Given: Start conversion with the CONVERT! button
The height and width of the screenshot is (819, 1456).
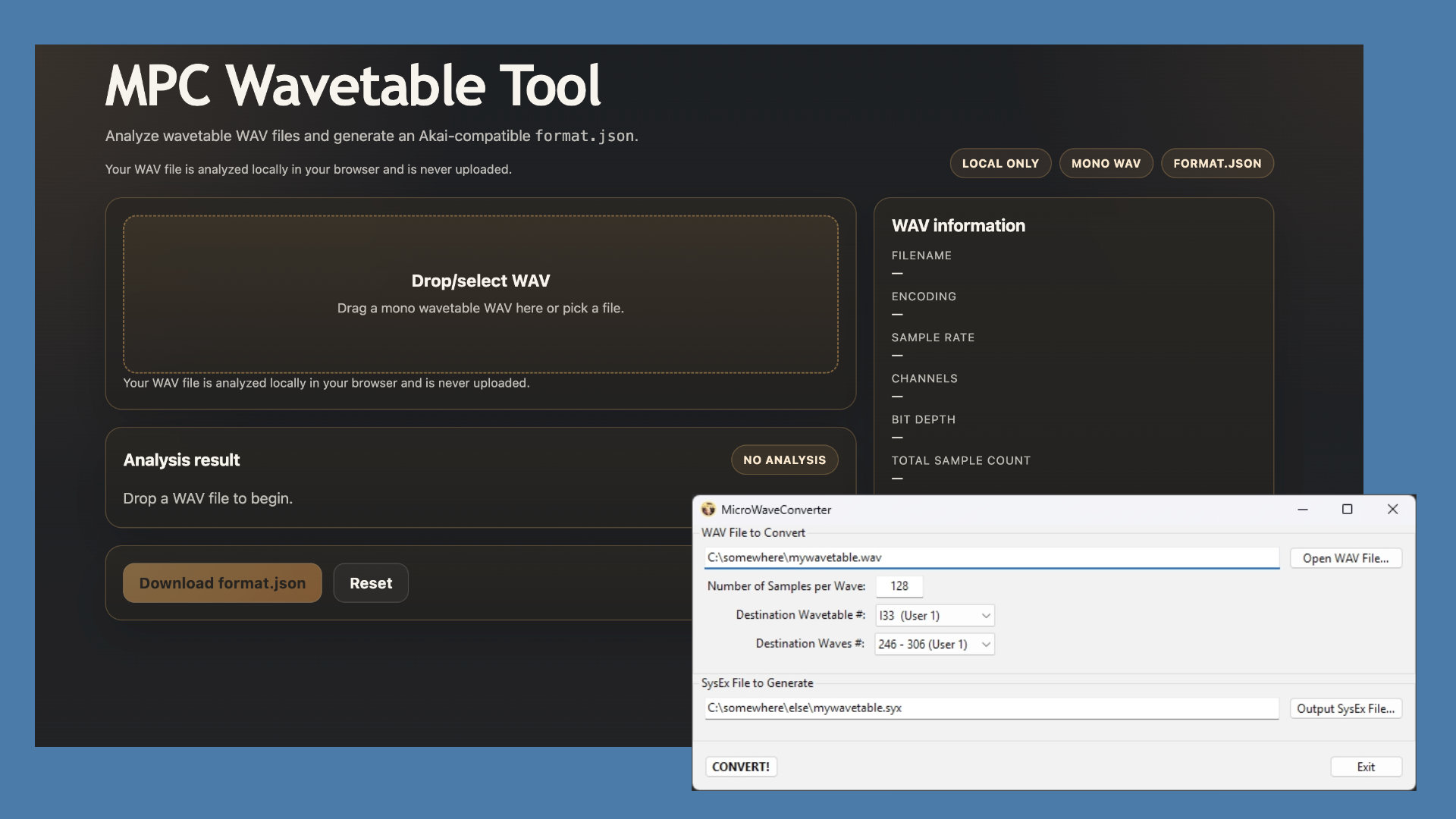Looking at the screenshot, I should [741, 767].
